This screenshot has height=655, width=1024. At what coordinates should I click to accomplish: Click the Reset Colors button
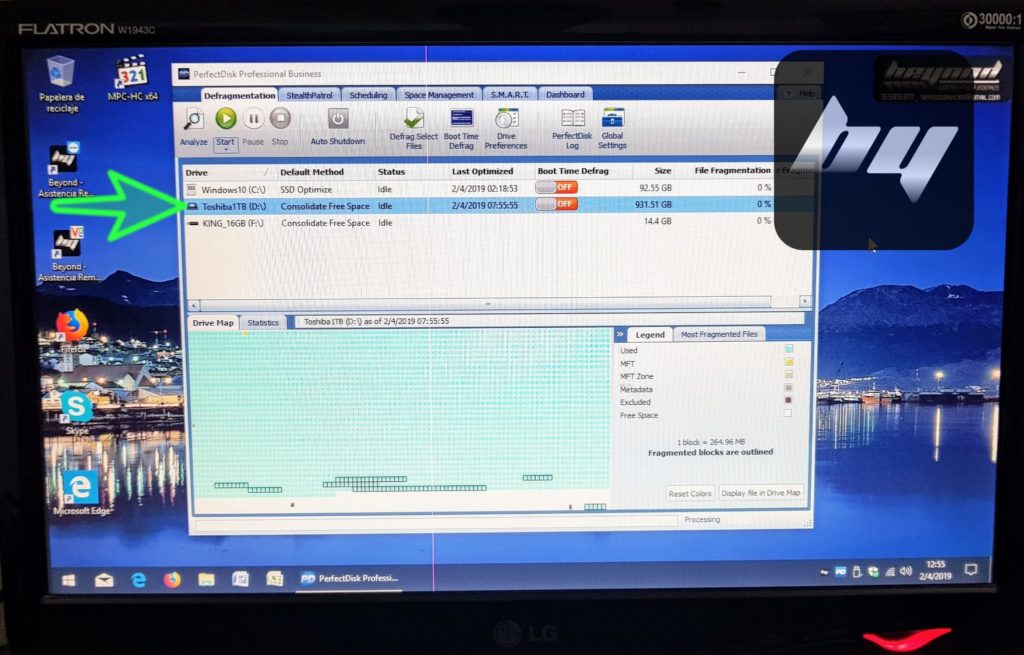pyautogui.click(x=690, y=494)
